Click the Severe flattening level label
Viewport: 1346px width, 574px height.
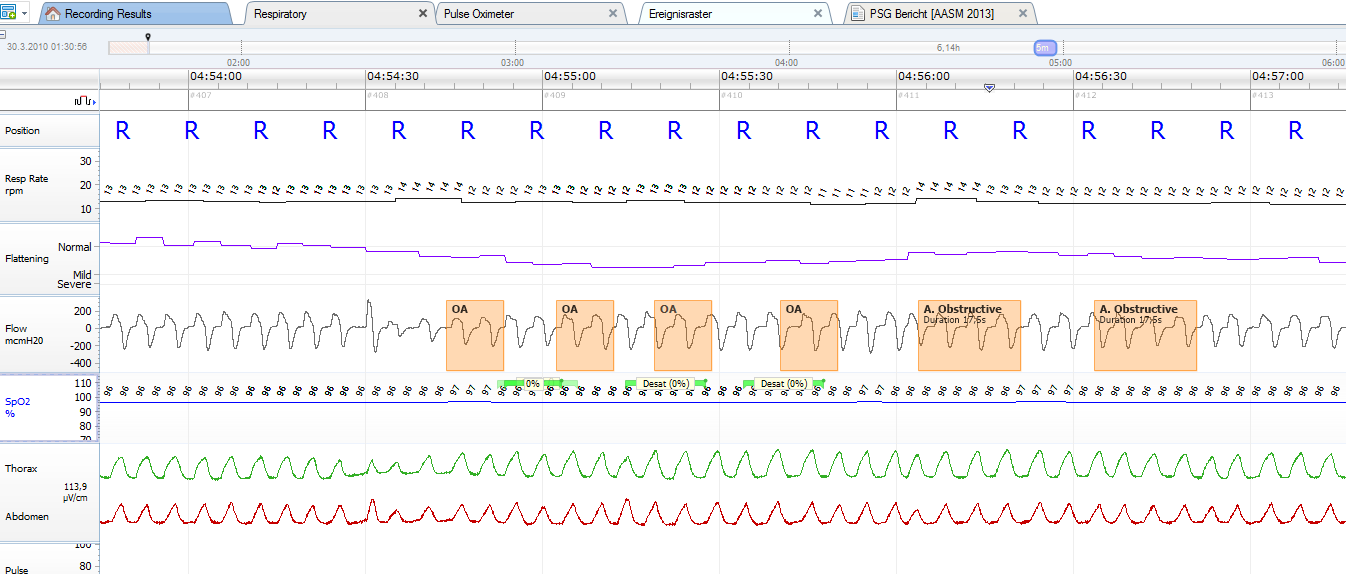point(74,285)
